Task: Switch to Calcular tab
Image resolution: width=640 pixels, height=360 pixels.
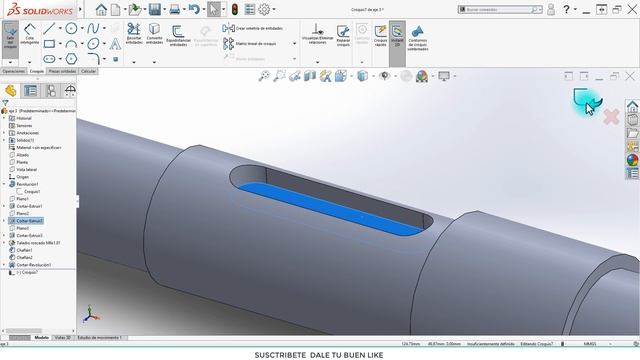Action: click(x=88, y=71)
